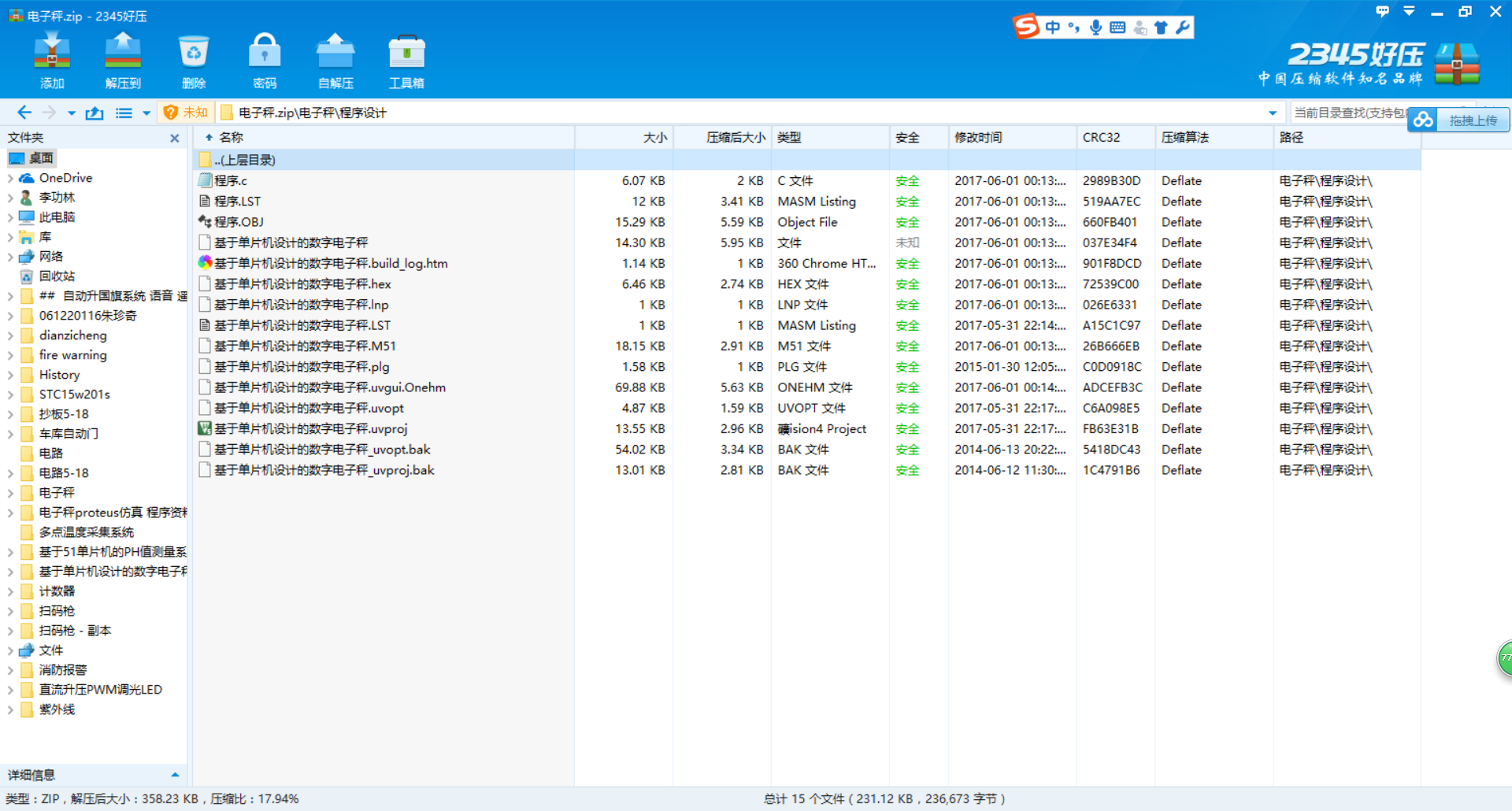
Task: Click the OneDrive tree item
Action: [65, 178]
